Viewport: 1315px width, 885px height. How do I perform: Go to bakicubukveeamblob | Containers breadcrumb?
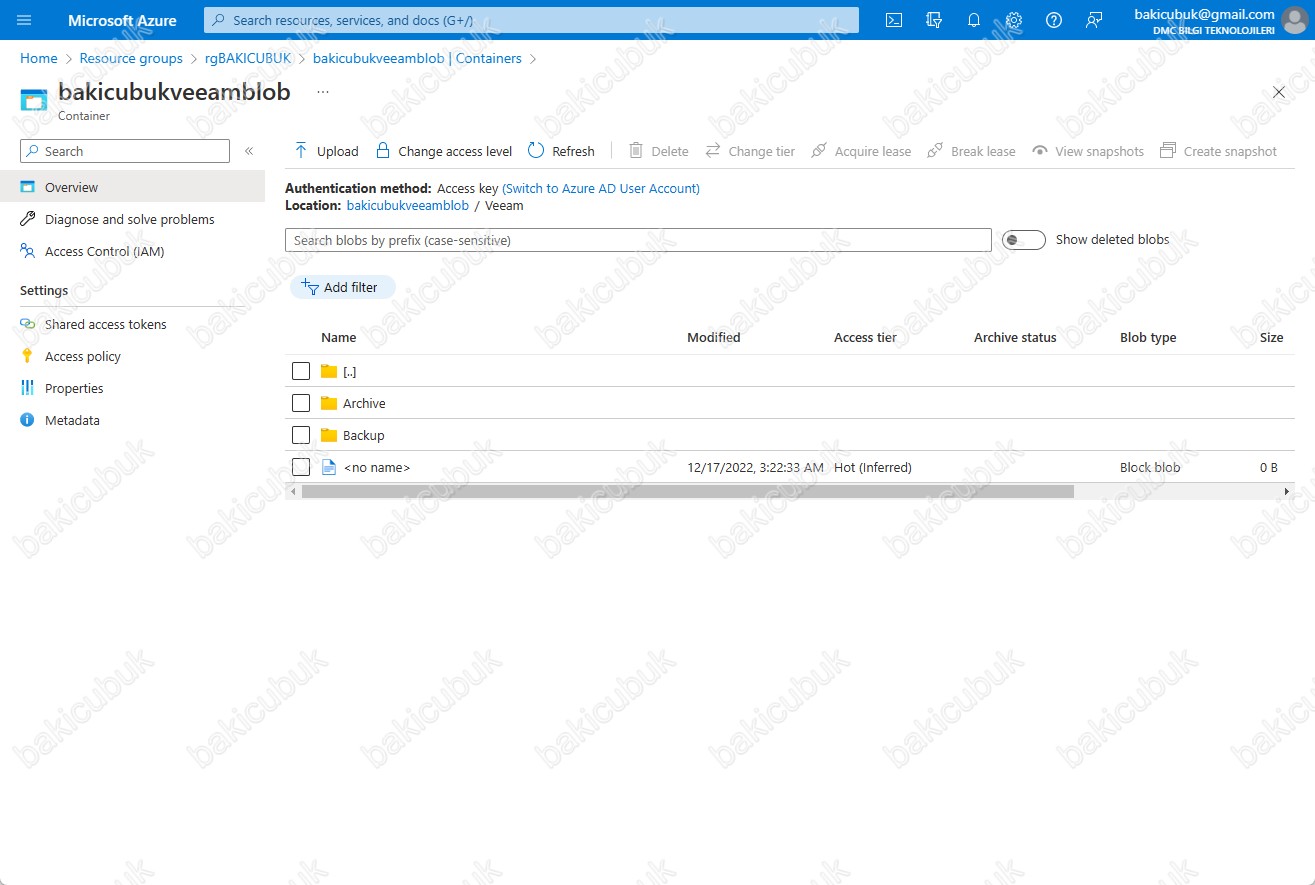(x=417, y=58)
